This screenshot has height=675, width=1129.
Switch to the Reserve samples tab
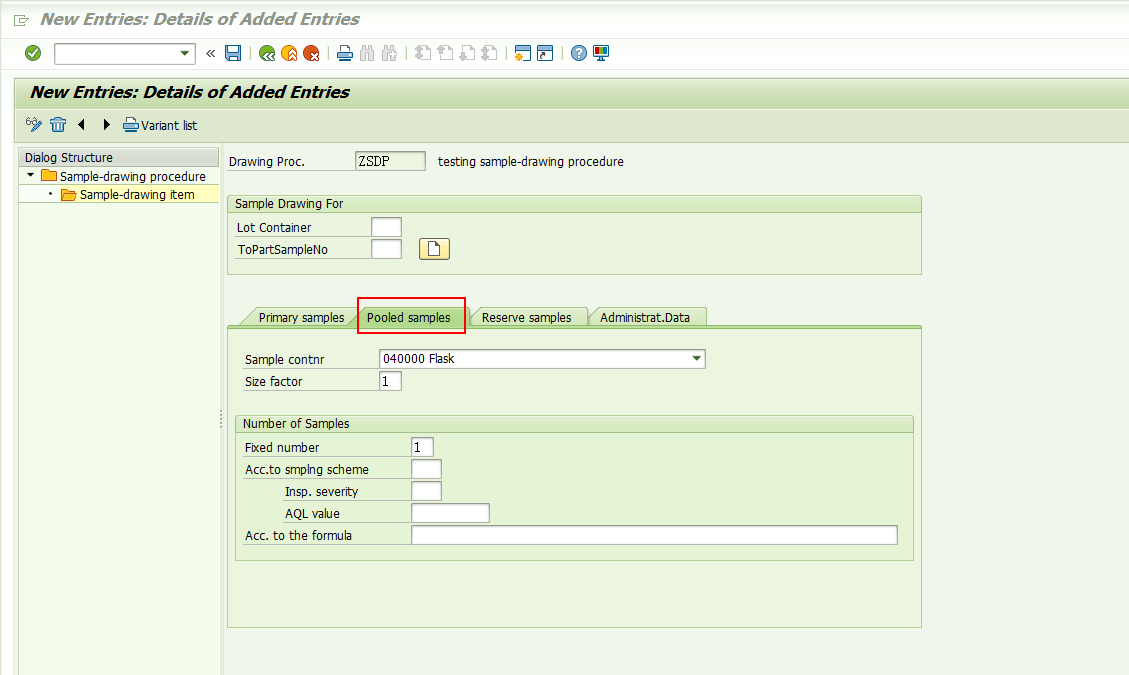click(x=526, y=318)
